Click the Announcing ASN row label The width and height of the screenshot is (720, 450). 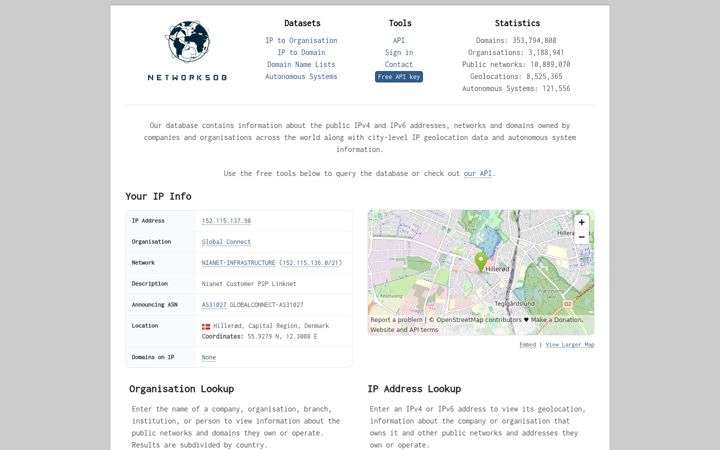pos(154,305)
